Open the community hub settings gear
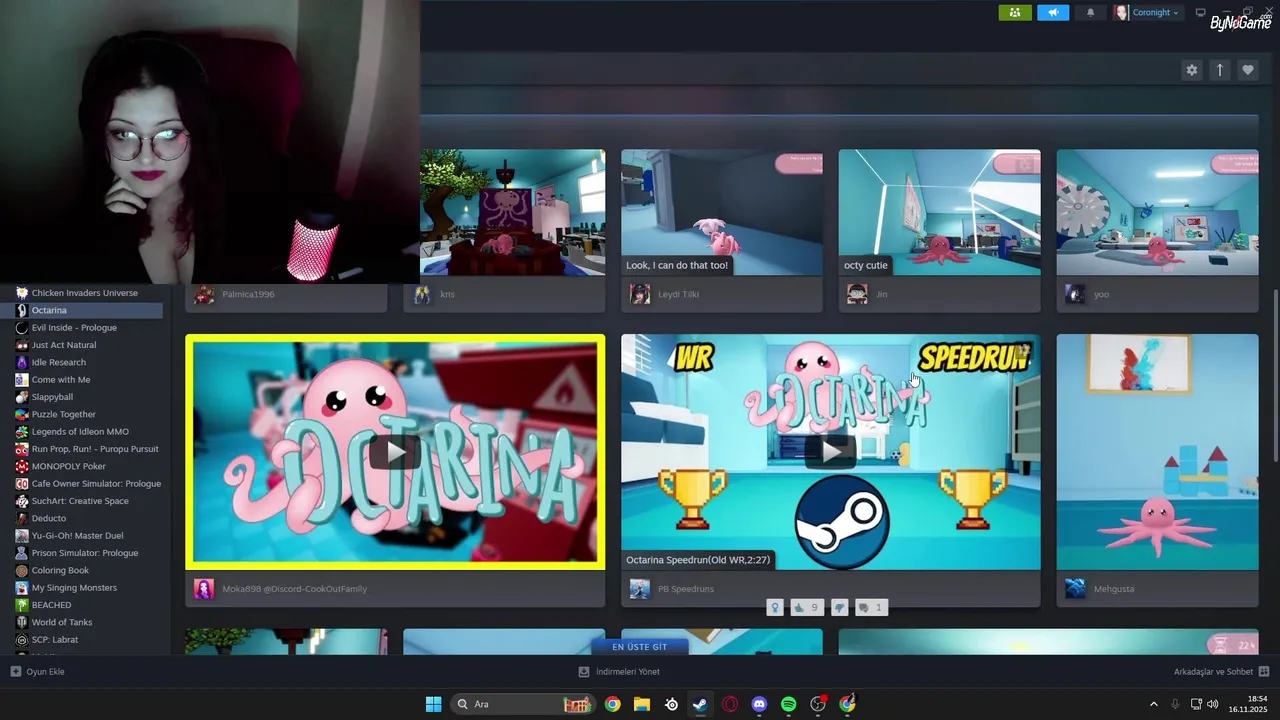1280x720 pixels. tap(1191, 70)
